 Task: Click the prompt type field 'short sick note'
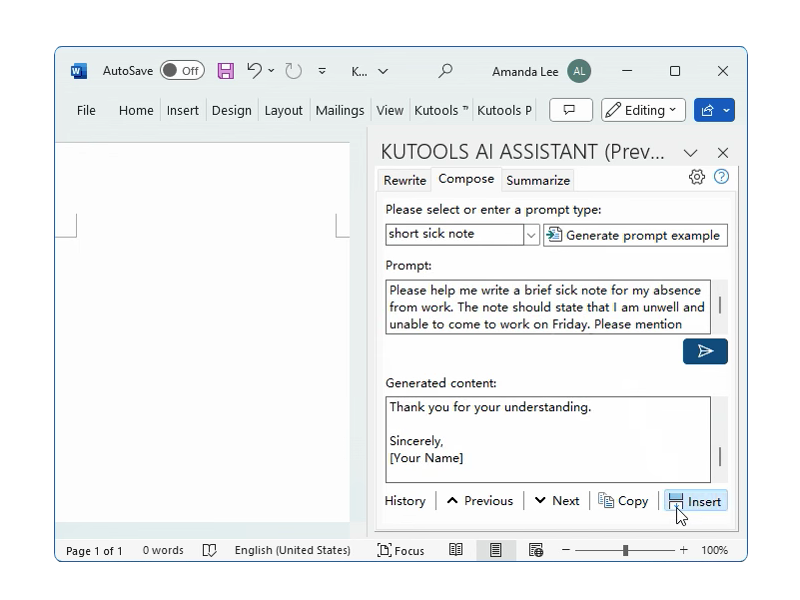click(x=455, y=234)
